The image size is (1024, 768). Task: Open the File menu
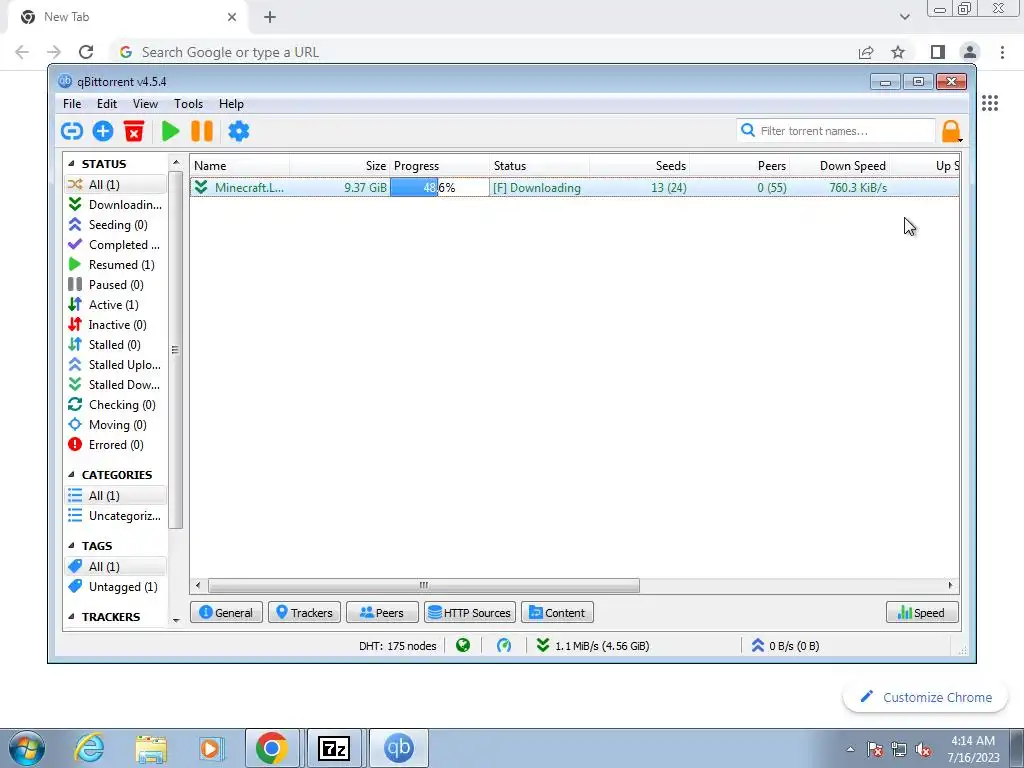point(72,104)
